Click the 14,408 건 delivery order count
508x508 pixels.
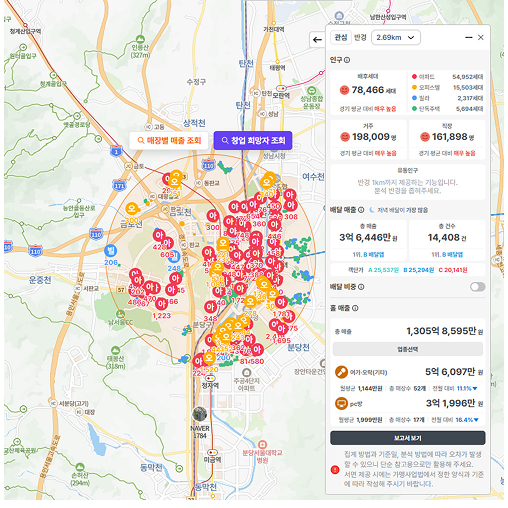tap(447, 238)
